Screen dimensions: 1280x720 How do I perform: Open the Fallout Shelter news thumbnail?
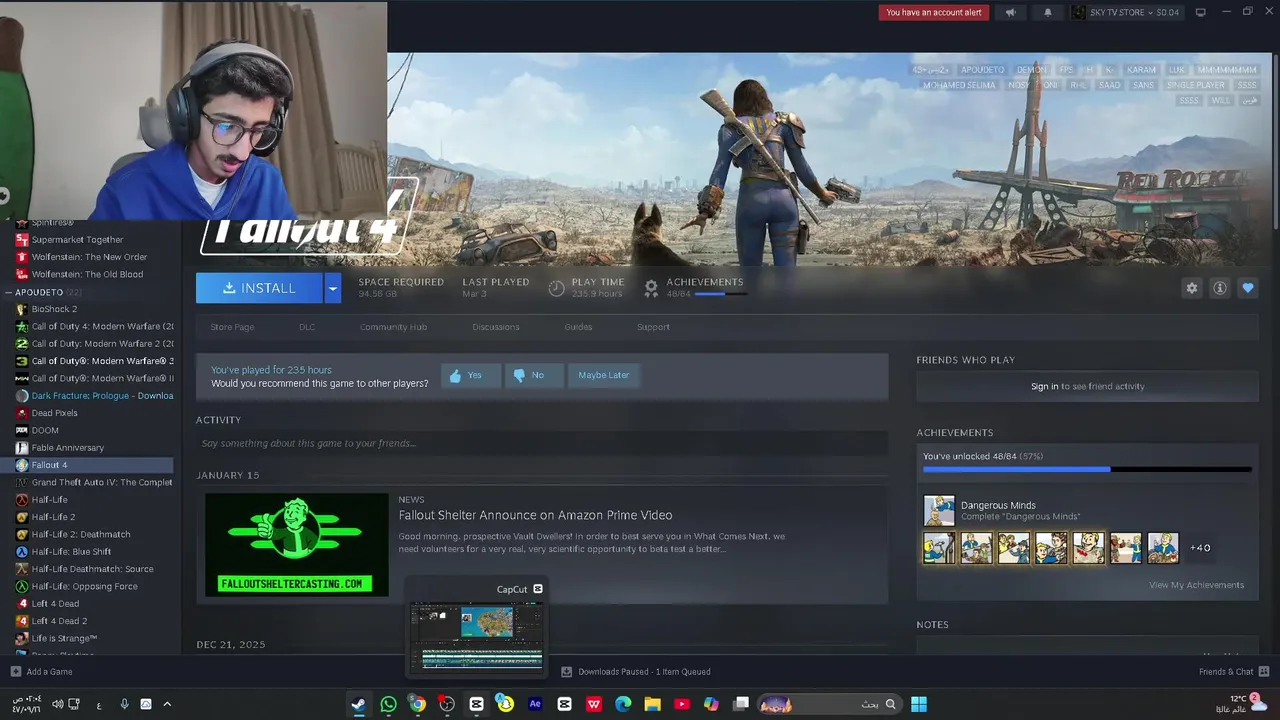pos(296,545)
